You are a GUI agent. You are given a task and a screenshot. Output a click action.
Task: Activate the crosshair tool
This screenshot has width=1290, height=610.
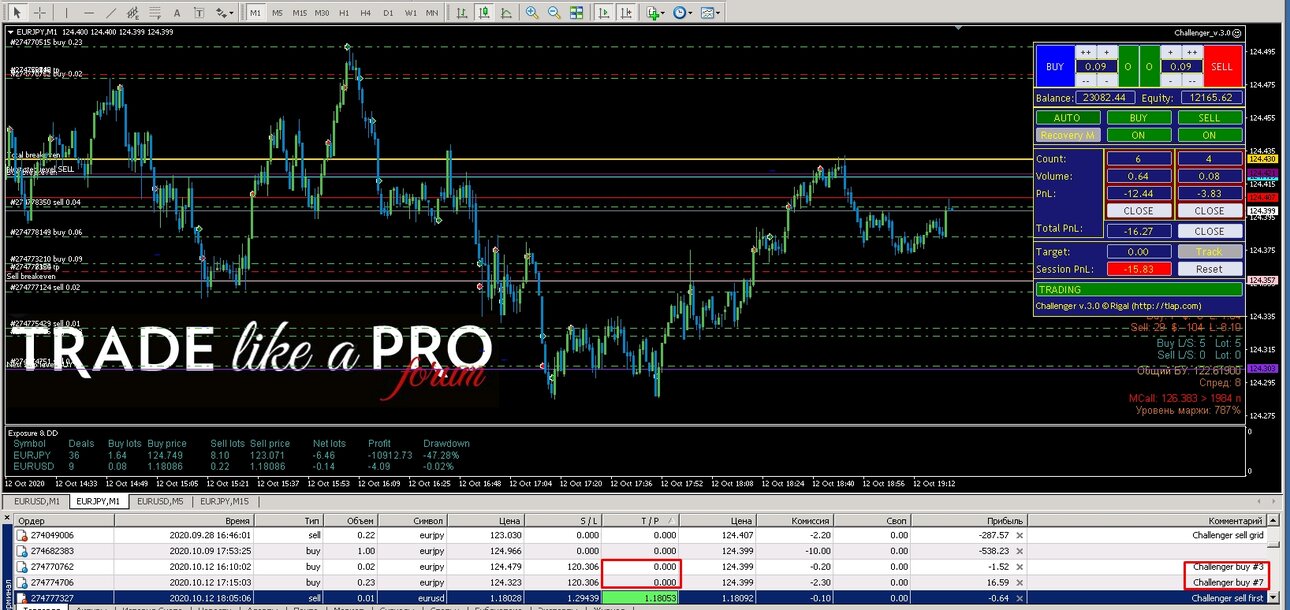pos(40,13)
